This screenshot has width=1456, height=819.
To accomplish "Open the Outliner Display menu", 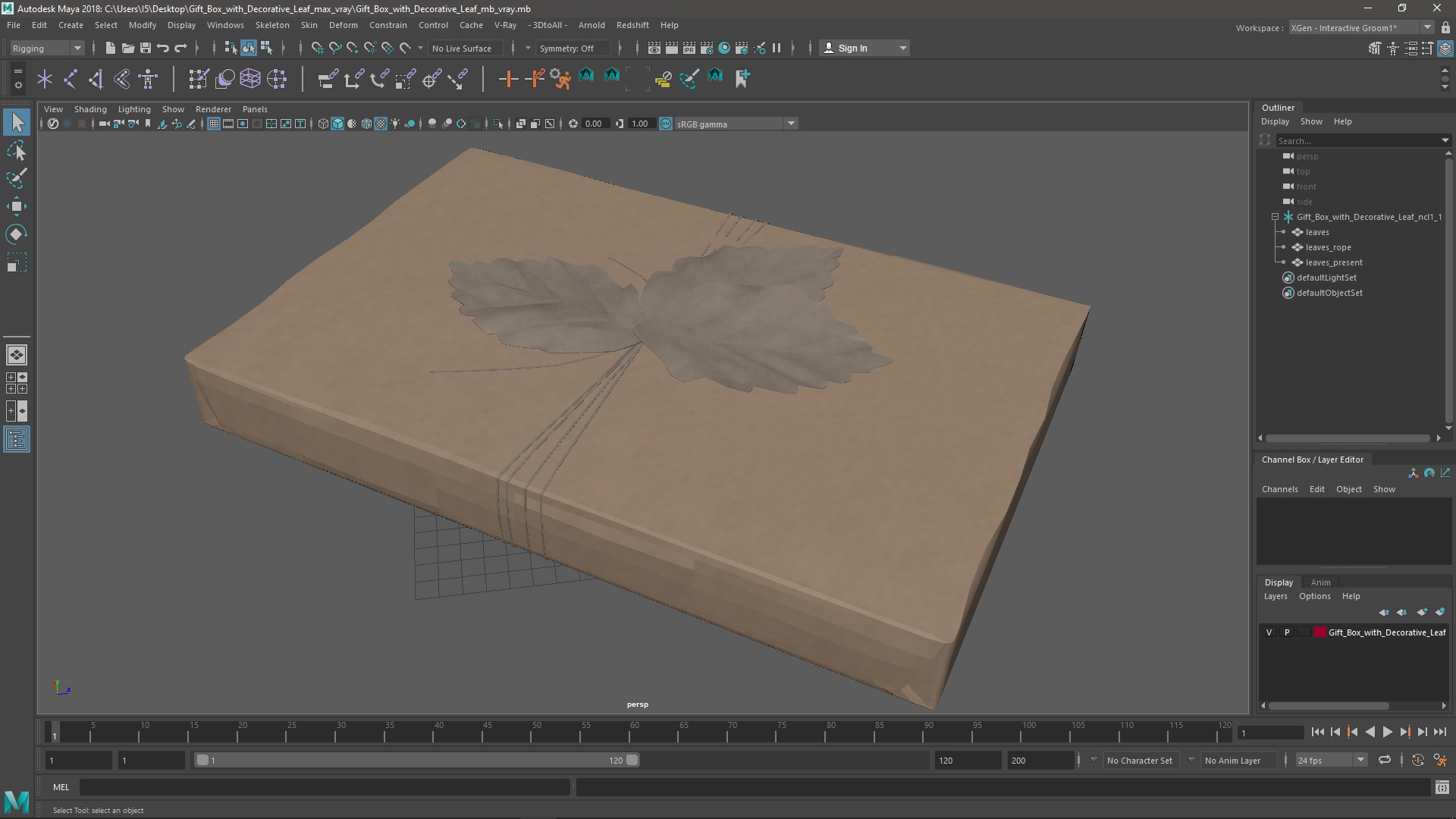I will pyautogui.click(x=1275, y=121).
